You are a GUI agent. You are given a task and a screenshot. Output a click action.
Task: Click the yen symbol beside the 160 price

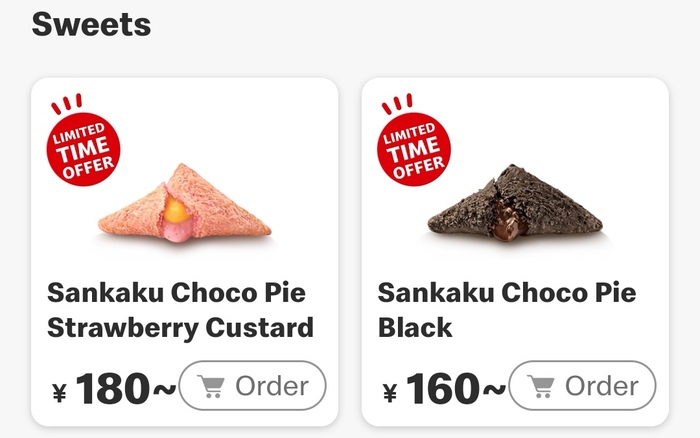click(x=389, y=393)
